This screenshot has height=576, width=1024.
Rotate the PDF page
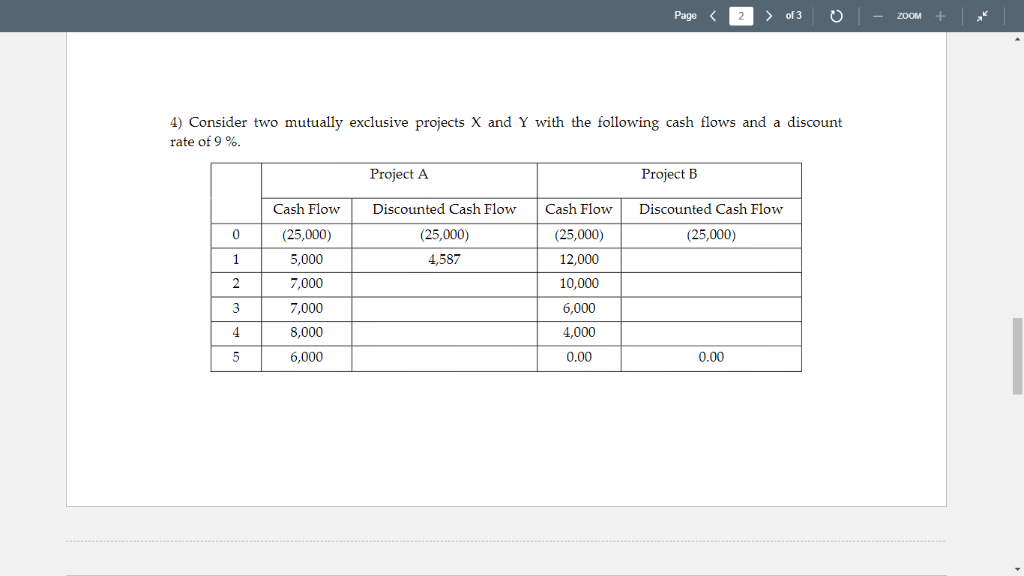tap(836, 15)
